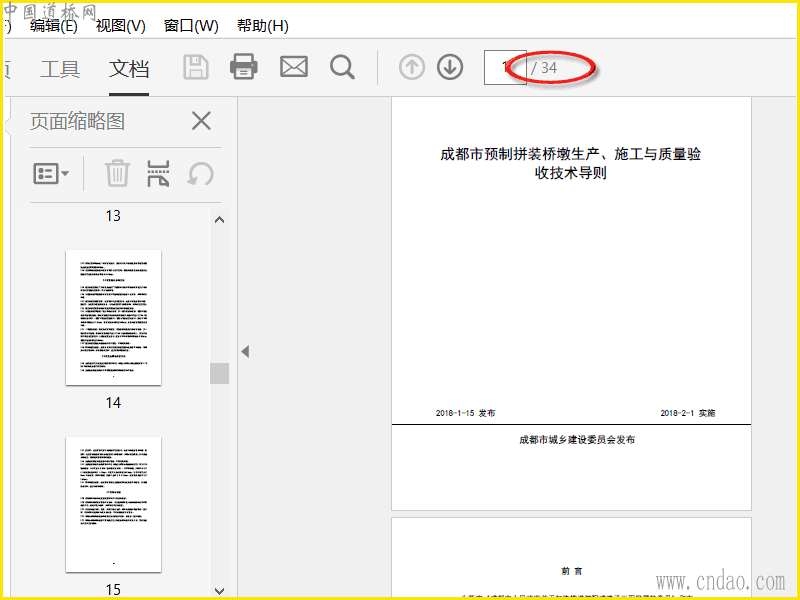Viewport: 800px width, 600px height.
Task: Click the document title 成都市预制拼装桥墩
Action: [x=570, y=163]
